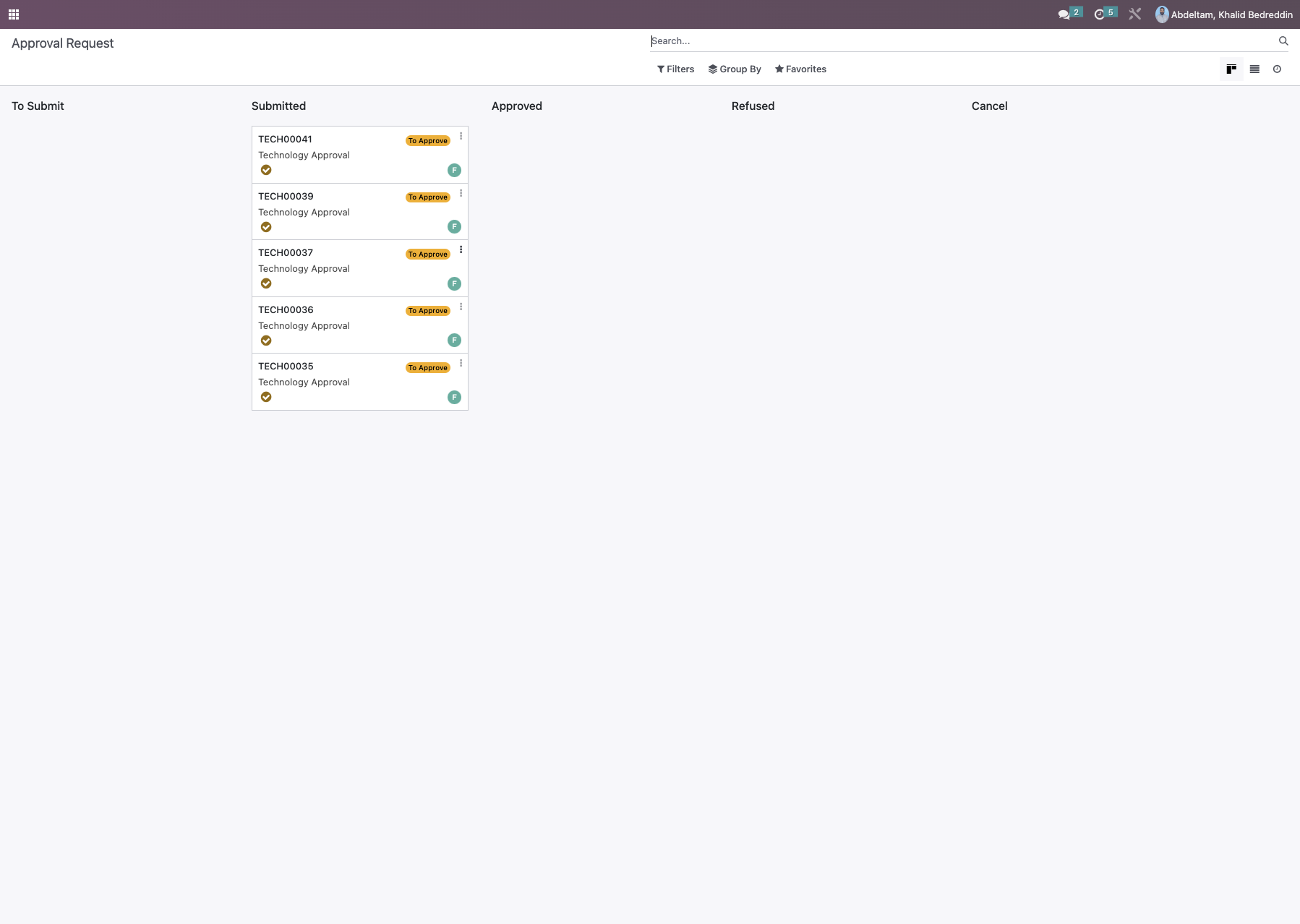Click Technology Approval text on TECH00036 card
The width and height of the screenshot is (1300, 924).
point(304,326)
